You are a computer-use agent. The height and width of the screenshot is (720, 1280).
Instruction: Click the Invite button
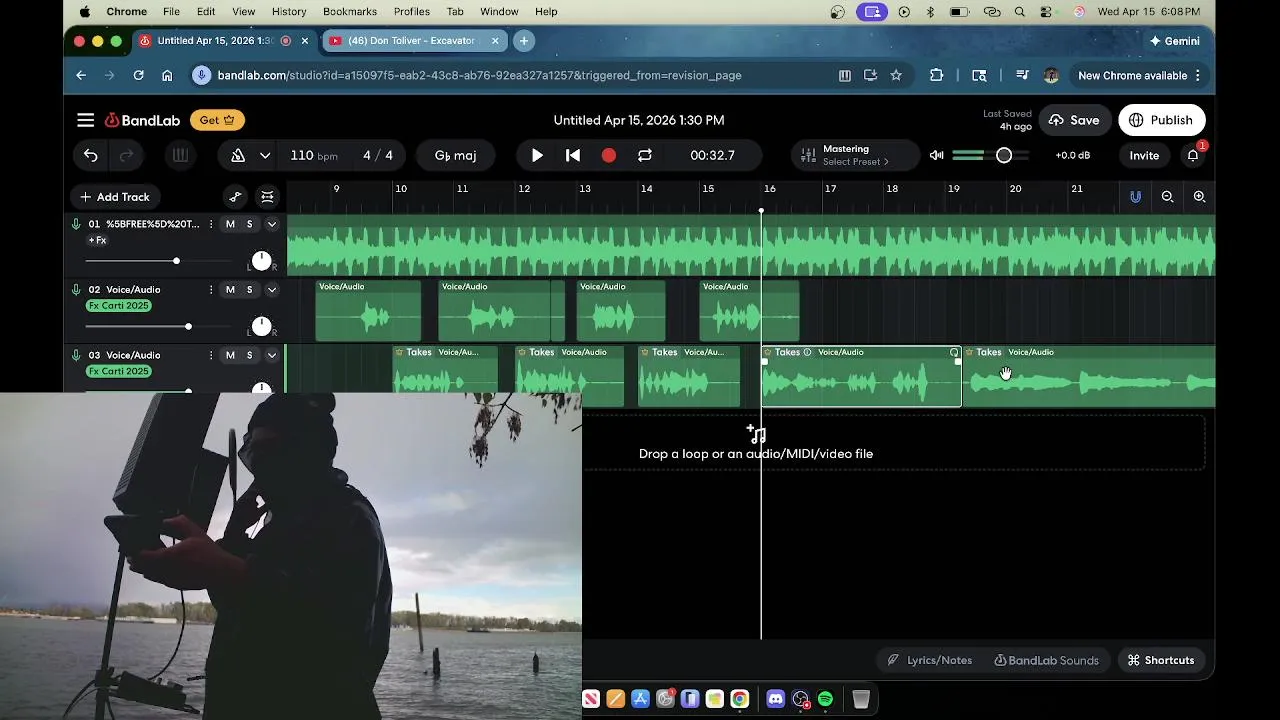pos(1144,155)
